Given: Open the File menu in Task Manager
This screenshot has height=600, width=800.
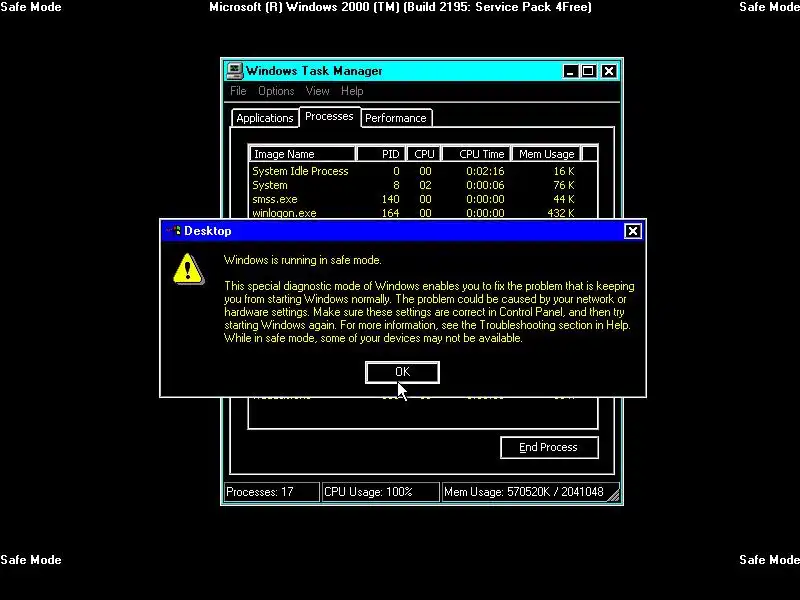Looking at the screenshot, I should tap(238, 91).
